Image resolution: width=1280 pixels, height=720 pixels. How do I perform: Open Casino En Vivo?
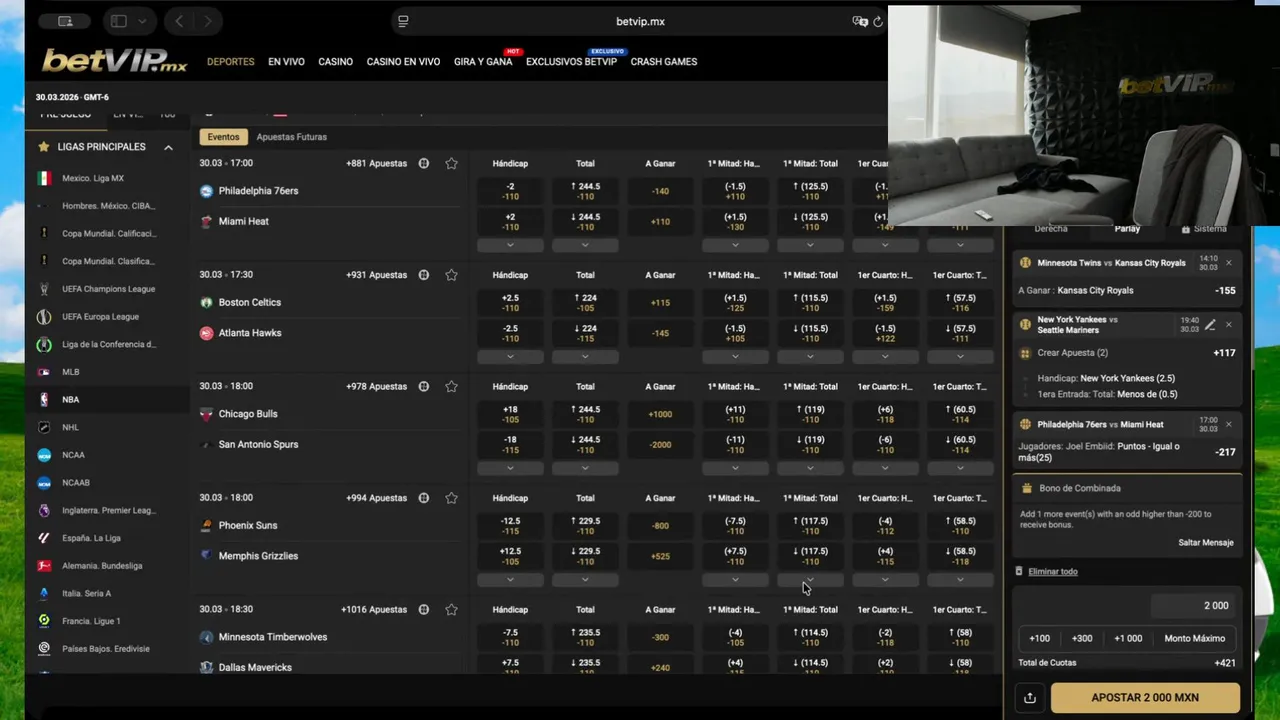click(x=403, y=62)
